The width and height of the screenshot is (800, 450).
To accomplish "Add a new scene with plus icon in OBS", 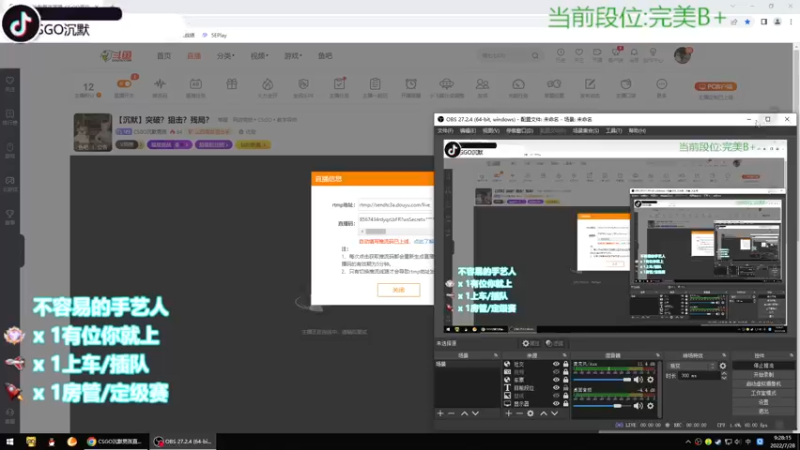I will pos(440,413).
